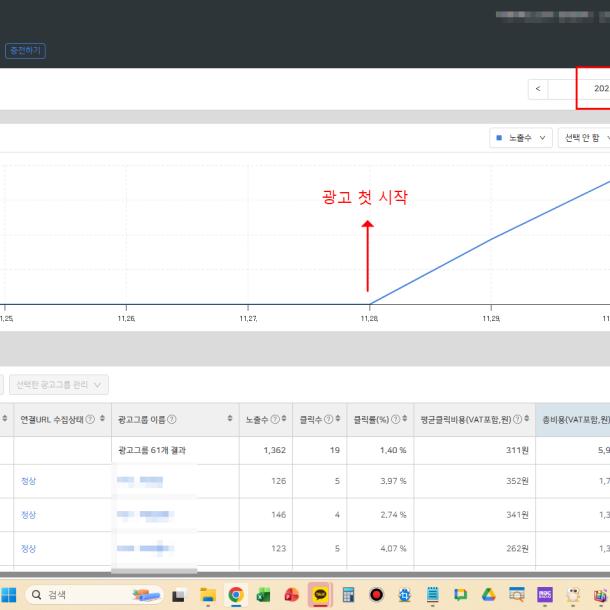This screenshot has width=610, height=610.
Task: Click the 충전하기 button
Action: coord(25,50)
